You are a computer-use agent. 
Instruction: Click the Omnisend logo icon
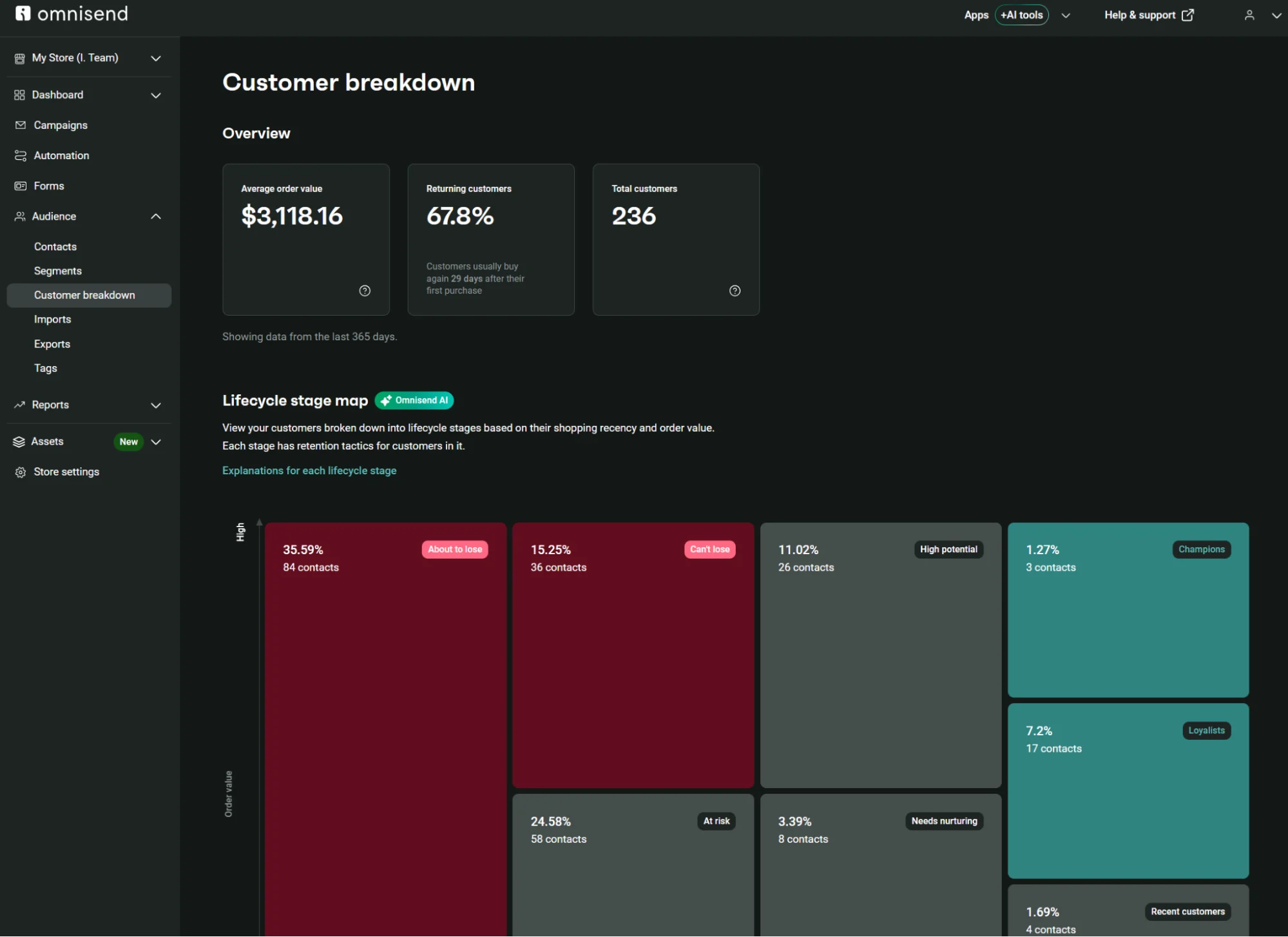tap(23, 14)
